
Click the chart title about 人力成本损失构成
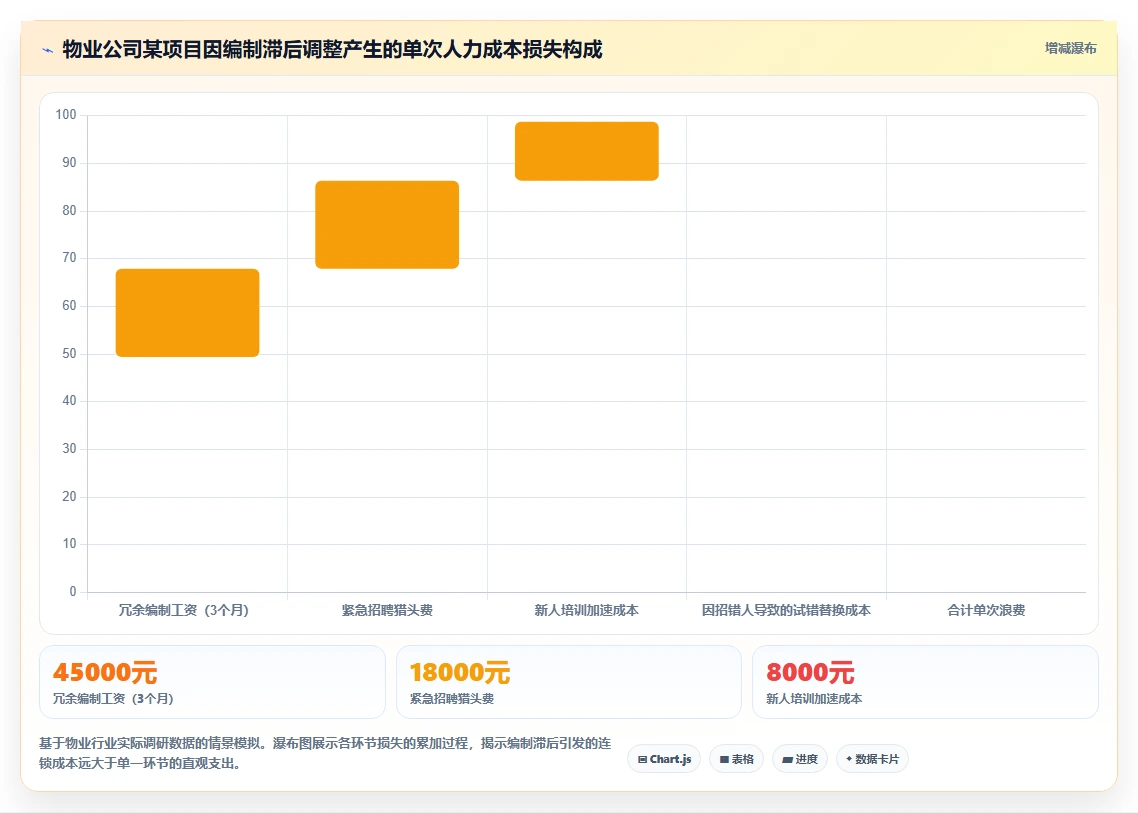[332, 49]
